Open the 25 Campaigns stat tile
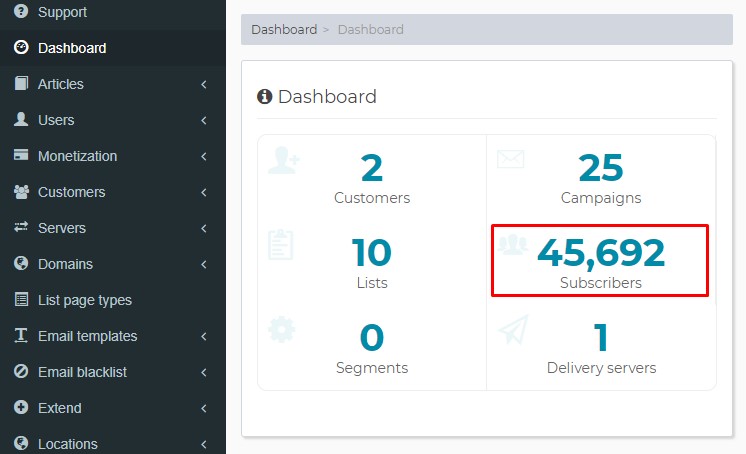Screen dimensions: 746x454 601,178
